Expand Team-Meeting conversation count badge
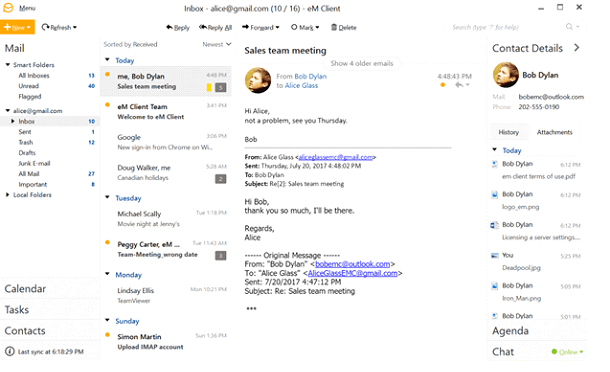The image size is (610, 372). pyautogui.click(x=221, y=256)
